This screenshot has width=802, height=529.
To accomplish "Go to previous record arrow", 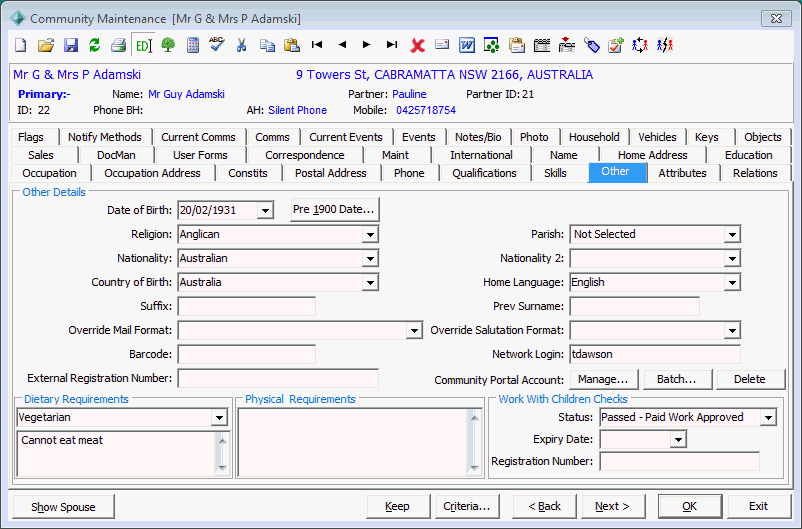I will [342, 45].
